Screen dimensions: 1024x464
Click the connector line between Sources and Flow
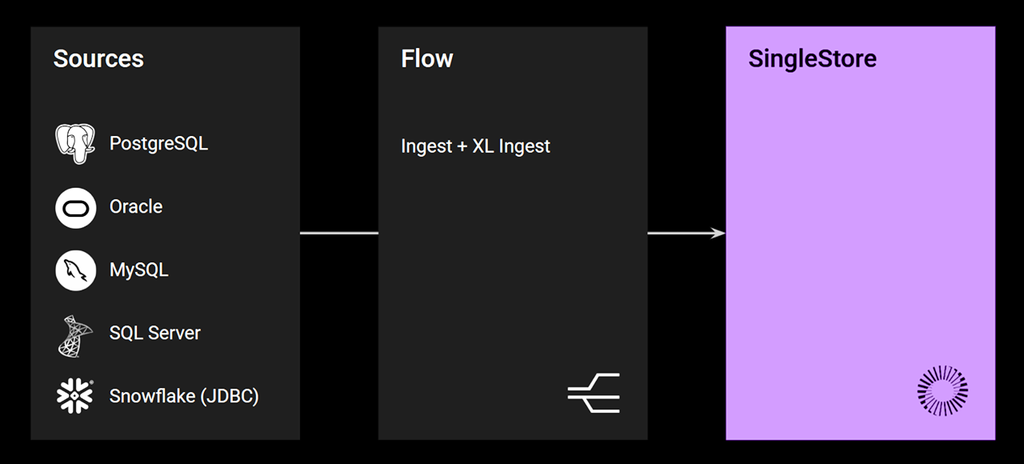tap(339, 233)
